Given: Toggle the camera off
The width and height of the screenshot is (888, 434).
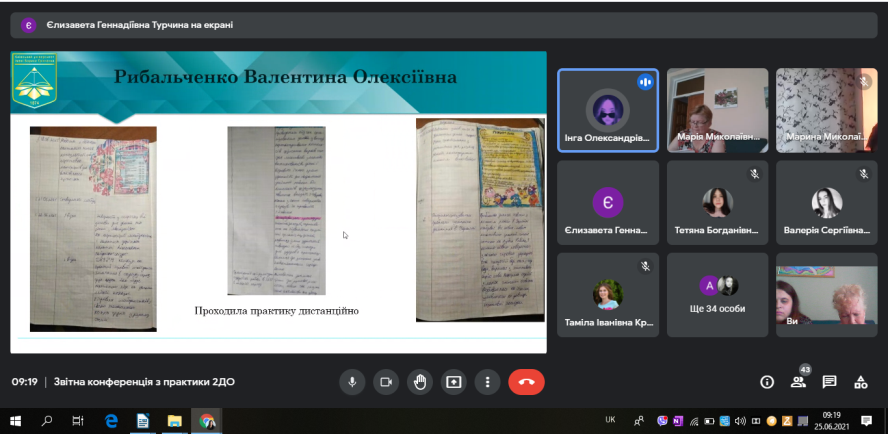Looking at the screenshot, I should 385,381.
